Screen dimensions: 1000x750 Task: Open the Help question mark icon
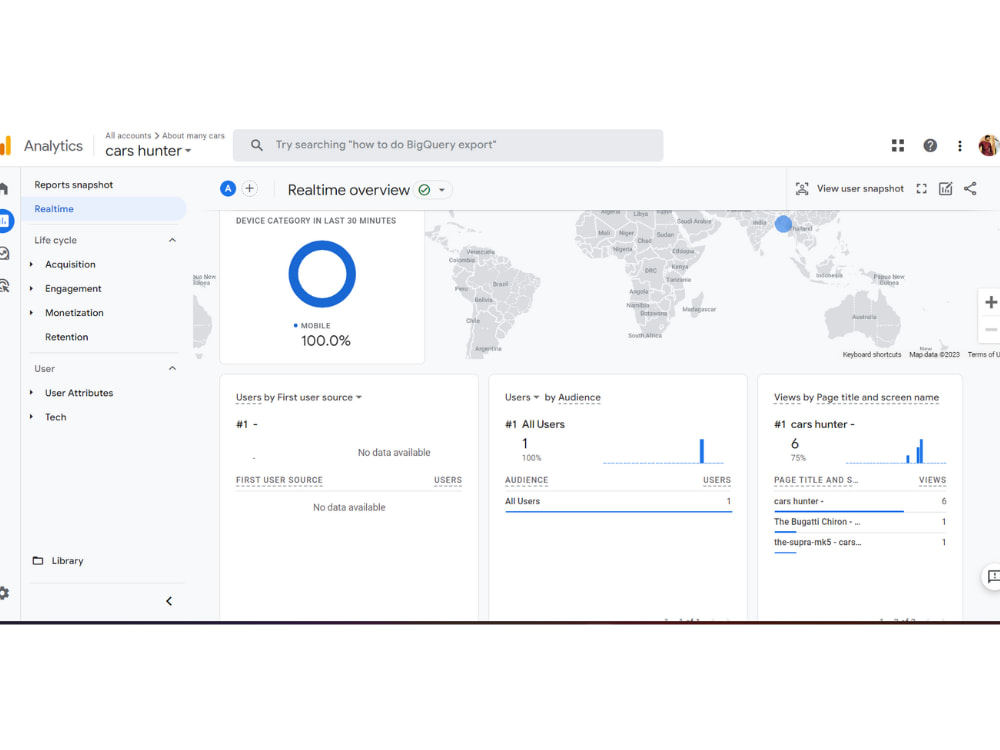tap(930, 146)
